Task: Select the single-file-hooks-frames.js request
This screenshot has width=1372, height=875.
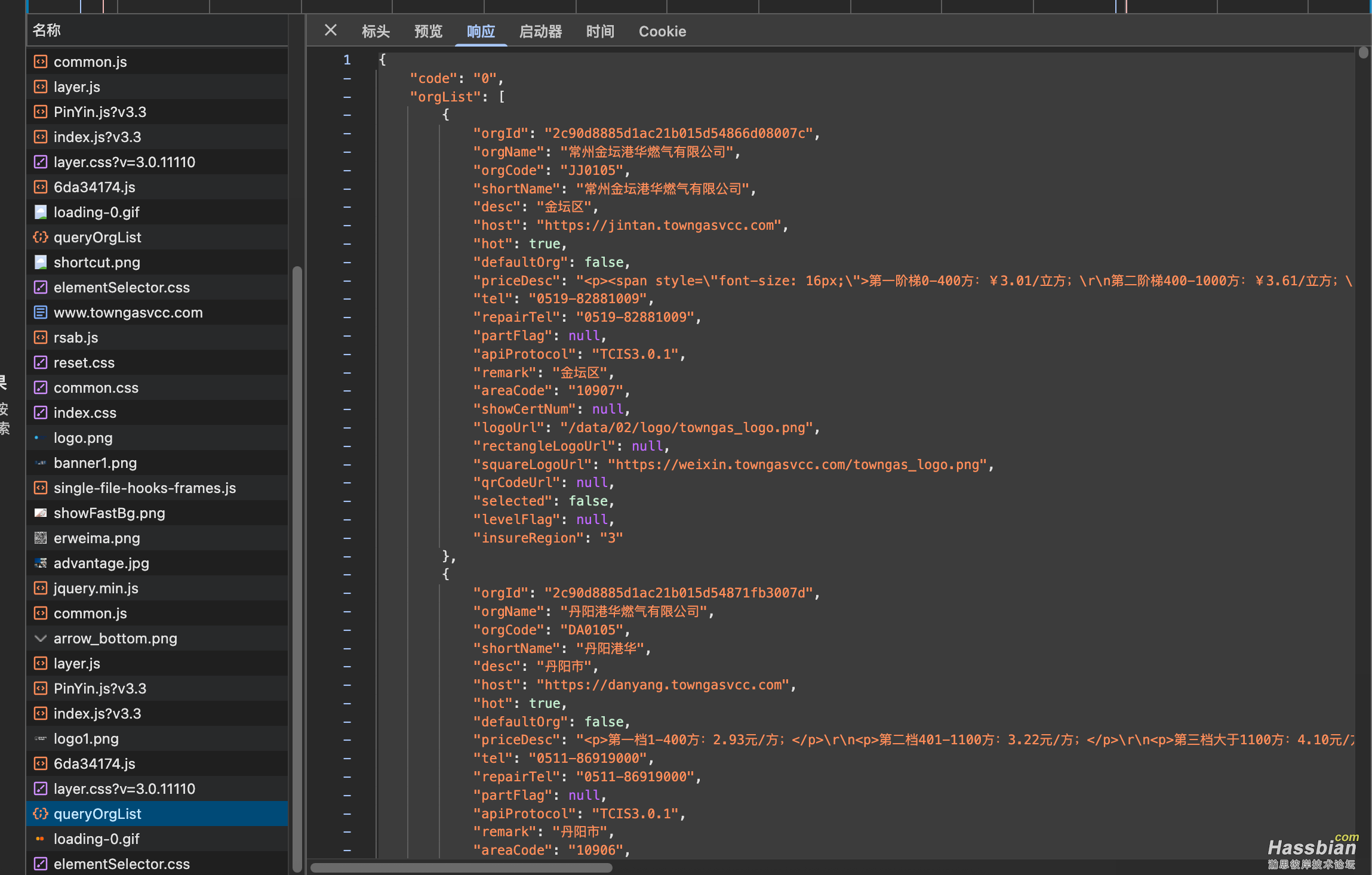Action: tap(158, 488)
